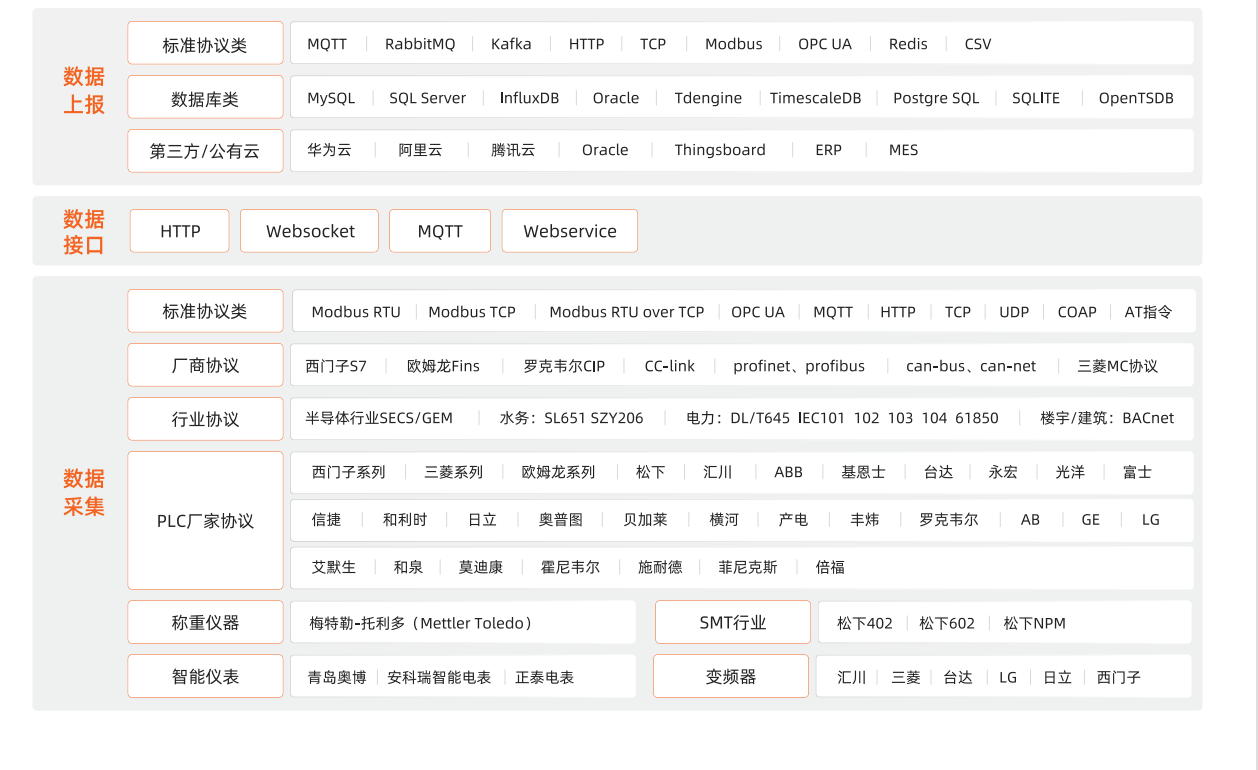Image resolution: width=1258 pixels, height=770 pixels.
Task: Click the 欧姆龙系列 PLC entry
Action: pyautogui.click(x=559, y=472)
